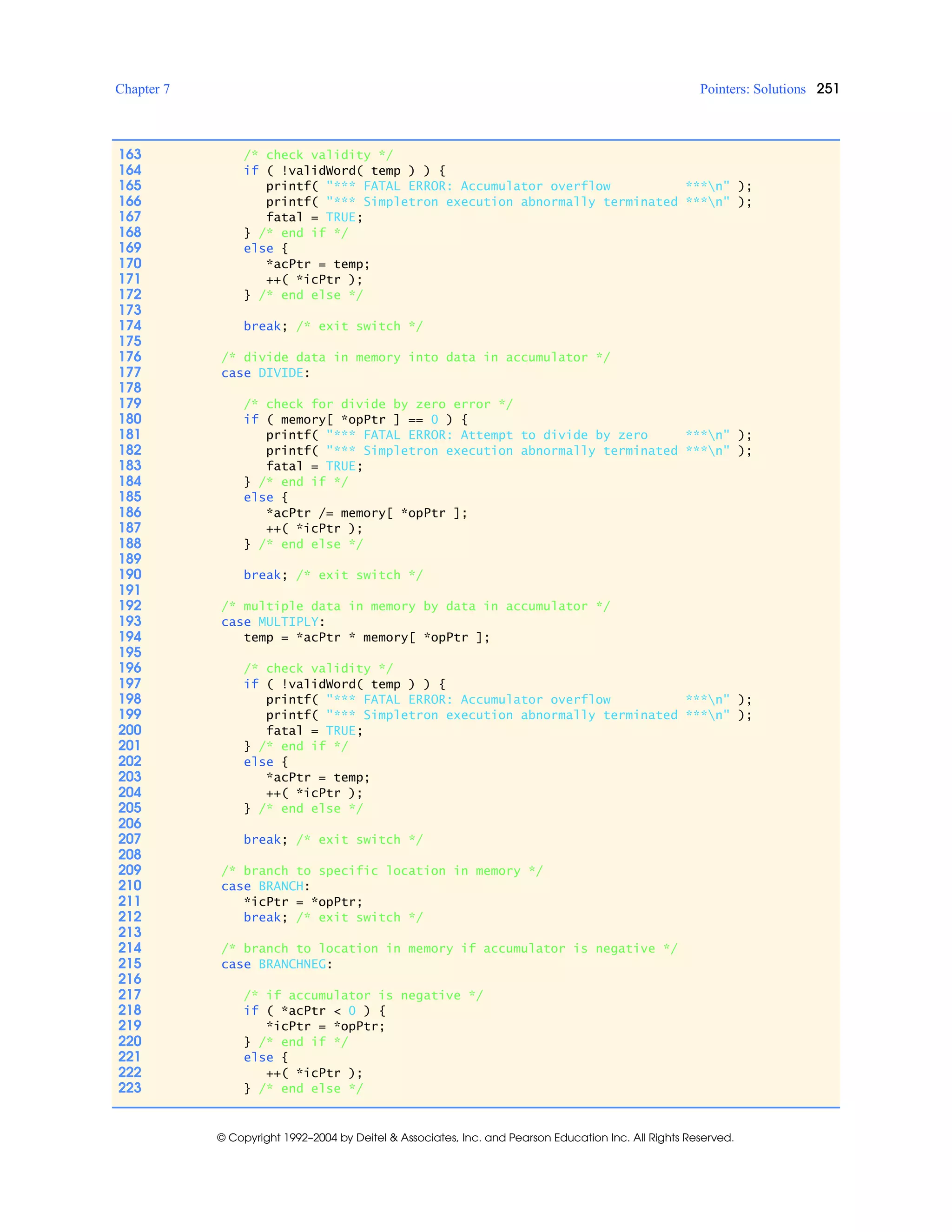Click the case BRANCHNEG label
Screen dimensions: 952x1232
click(277, 964)
